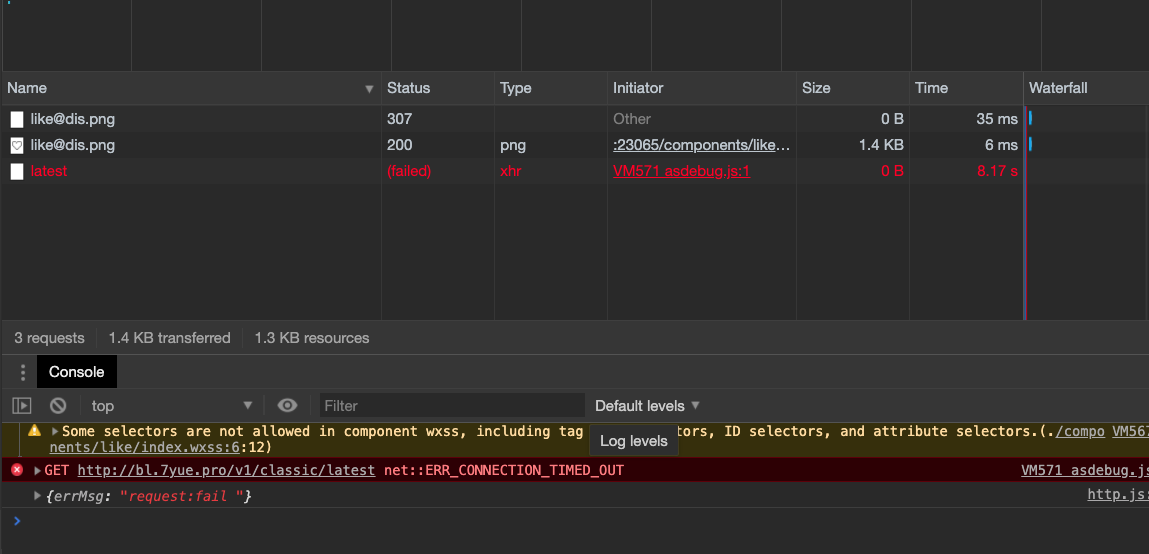Clear the console output

coord(58,405)
